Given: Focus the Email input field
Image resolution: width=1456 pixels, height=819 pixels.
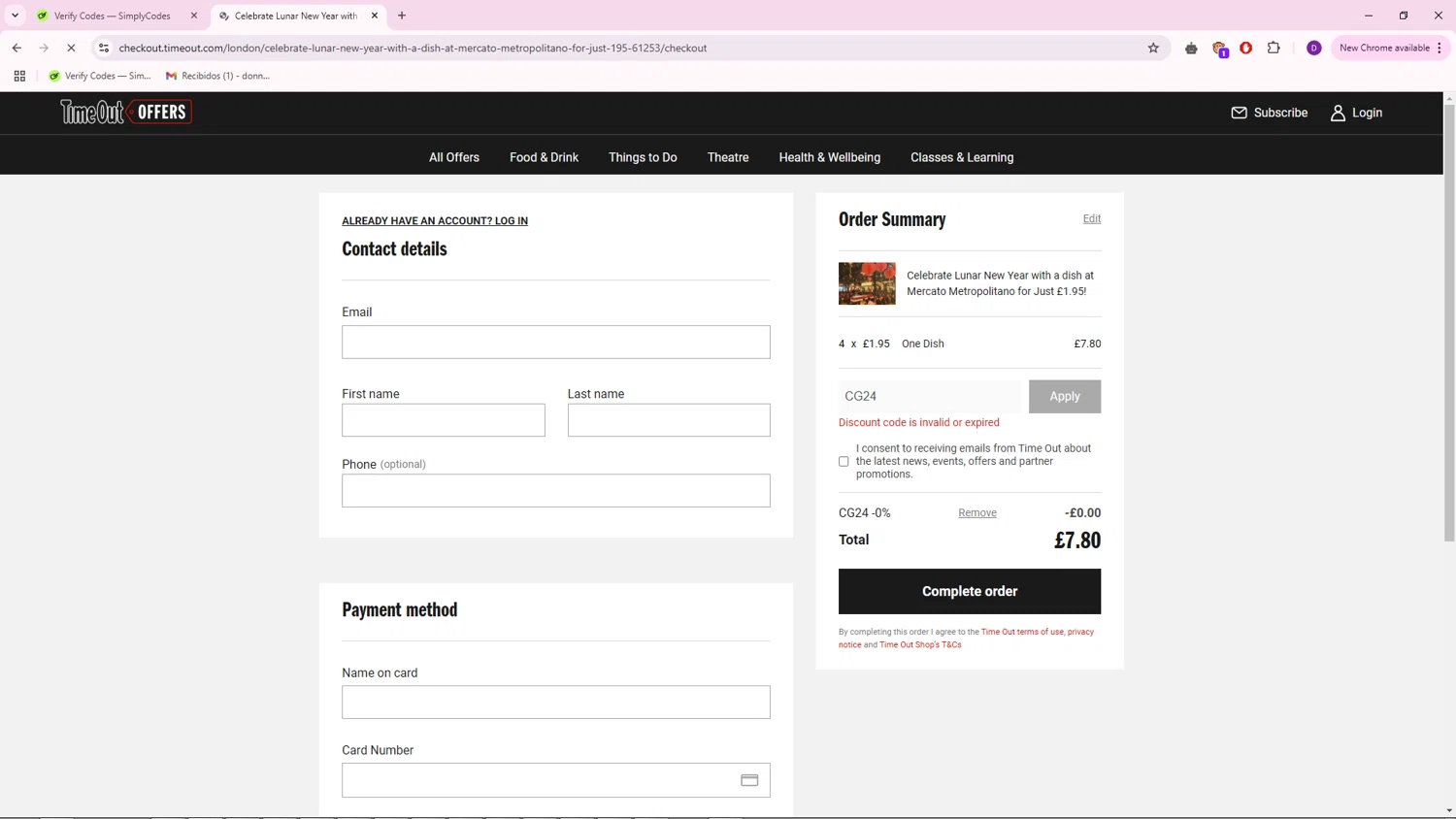Looking at the screenshot, I should 556,342.
